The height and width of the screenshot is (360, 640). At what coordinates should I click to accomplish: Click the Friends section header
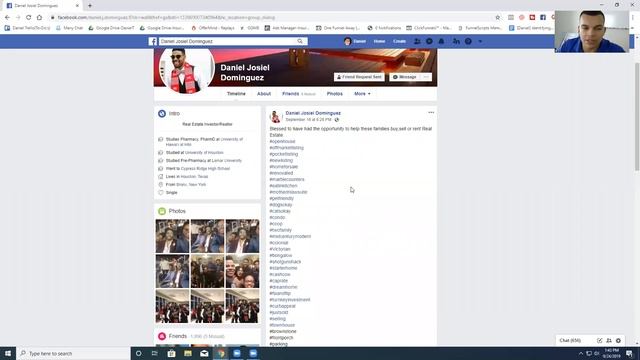178,336
